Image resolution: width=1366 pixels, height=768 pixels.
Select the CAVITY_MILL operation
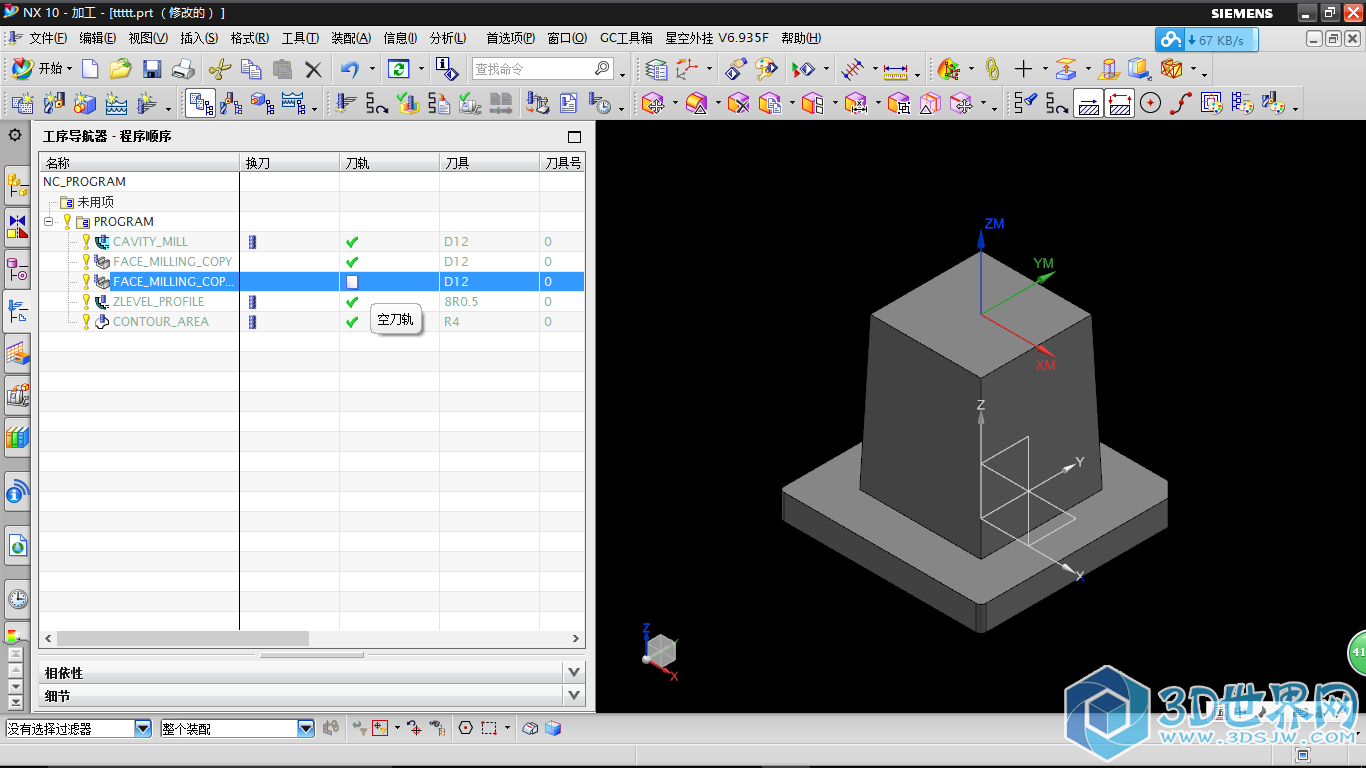tap(150, 242)
